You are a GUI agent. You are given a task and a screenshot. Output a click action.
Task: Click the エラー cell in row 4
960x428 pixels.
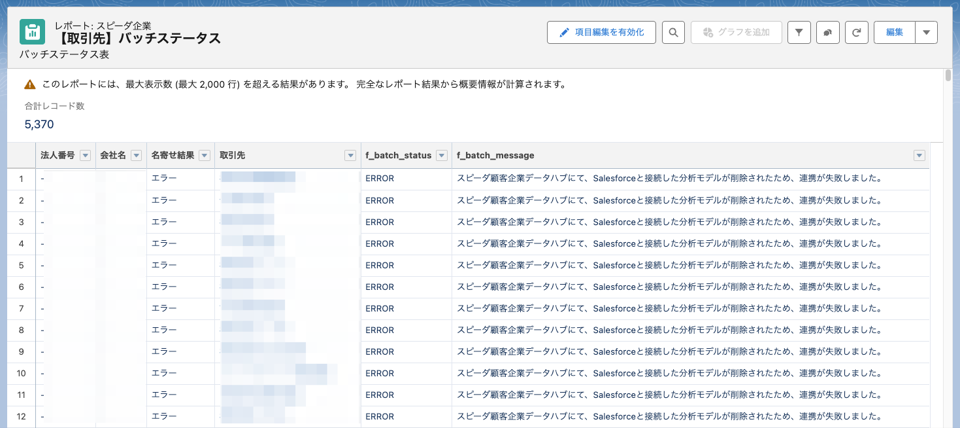coord(180,244)
